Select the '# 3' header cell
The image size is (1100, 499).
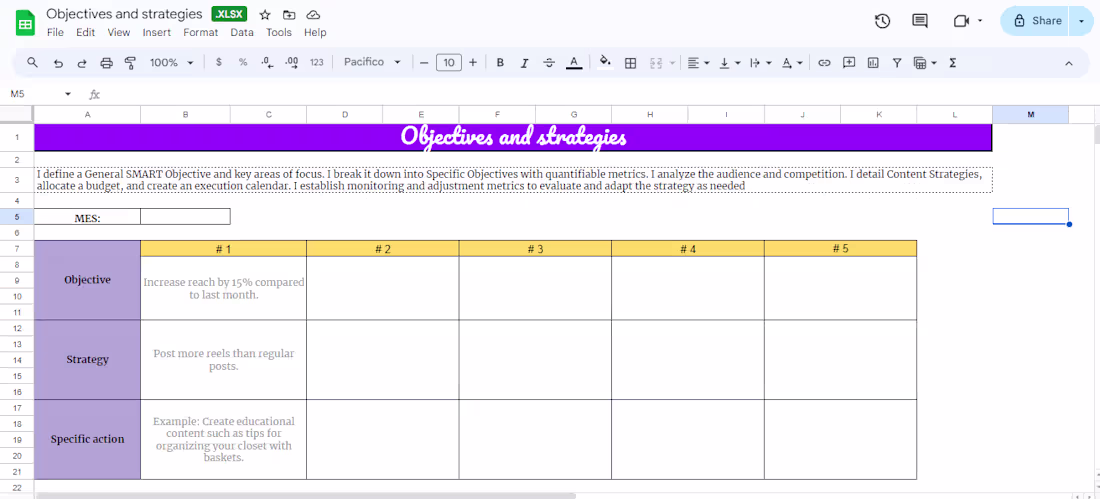coord(535,248)
